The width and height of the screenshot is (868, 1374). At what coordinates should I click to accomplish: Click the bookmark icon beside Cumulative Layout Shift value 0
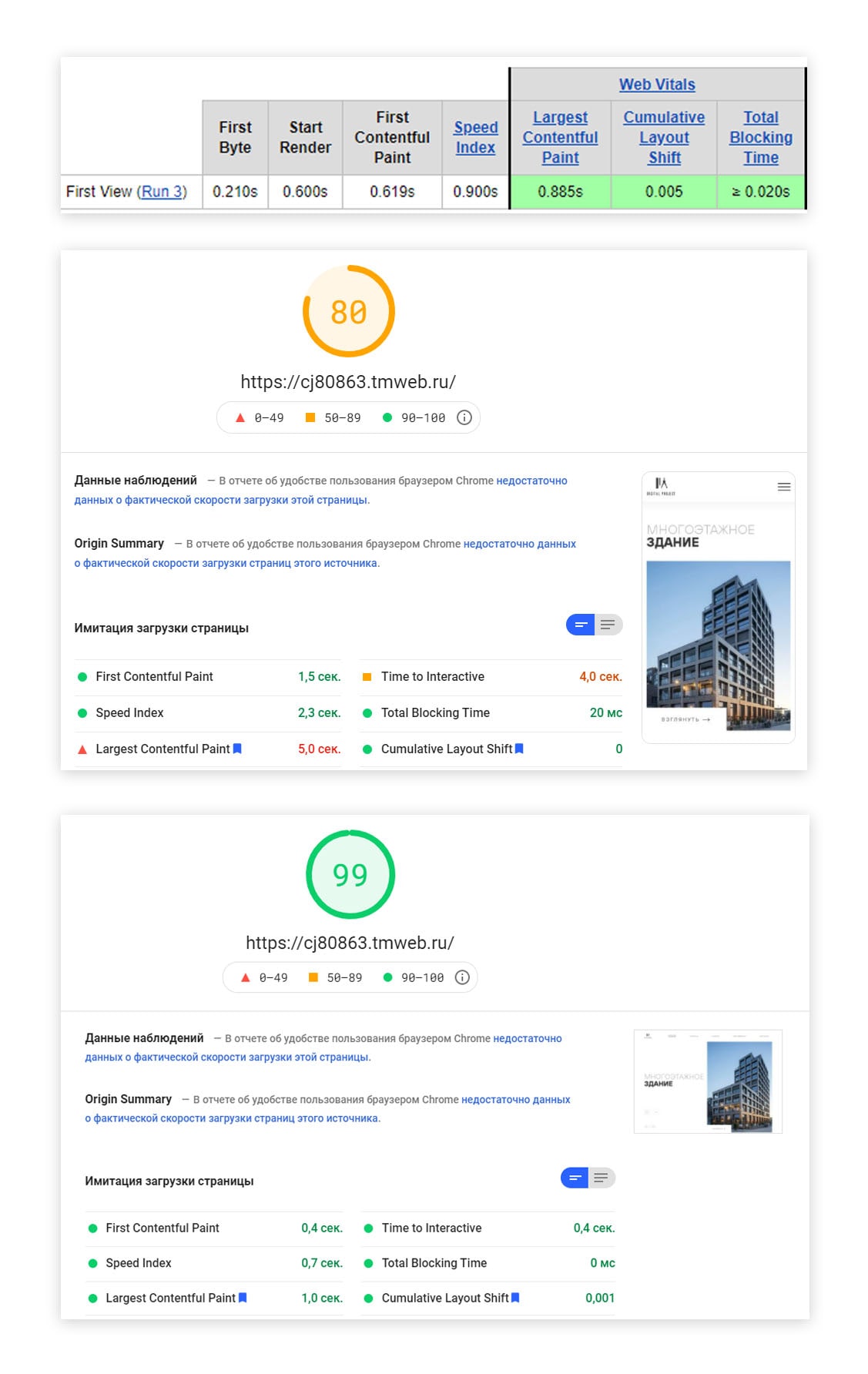coord(519,749)
